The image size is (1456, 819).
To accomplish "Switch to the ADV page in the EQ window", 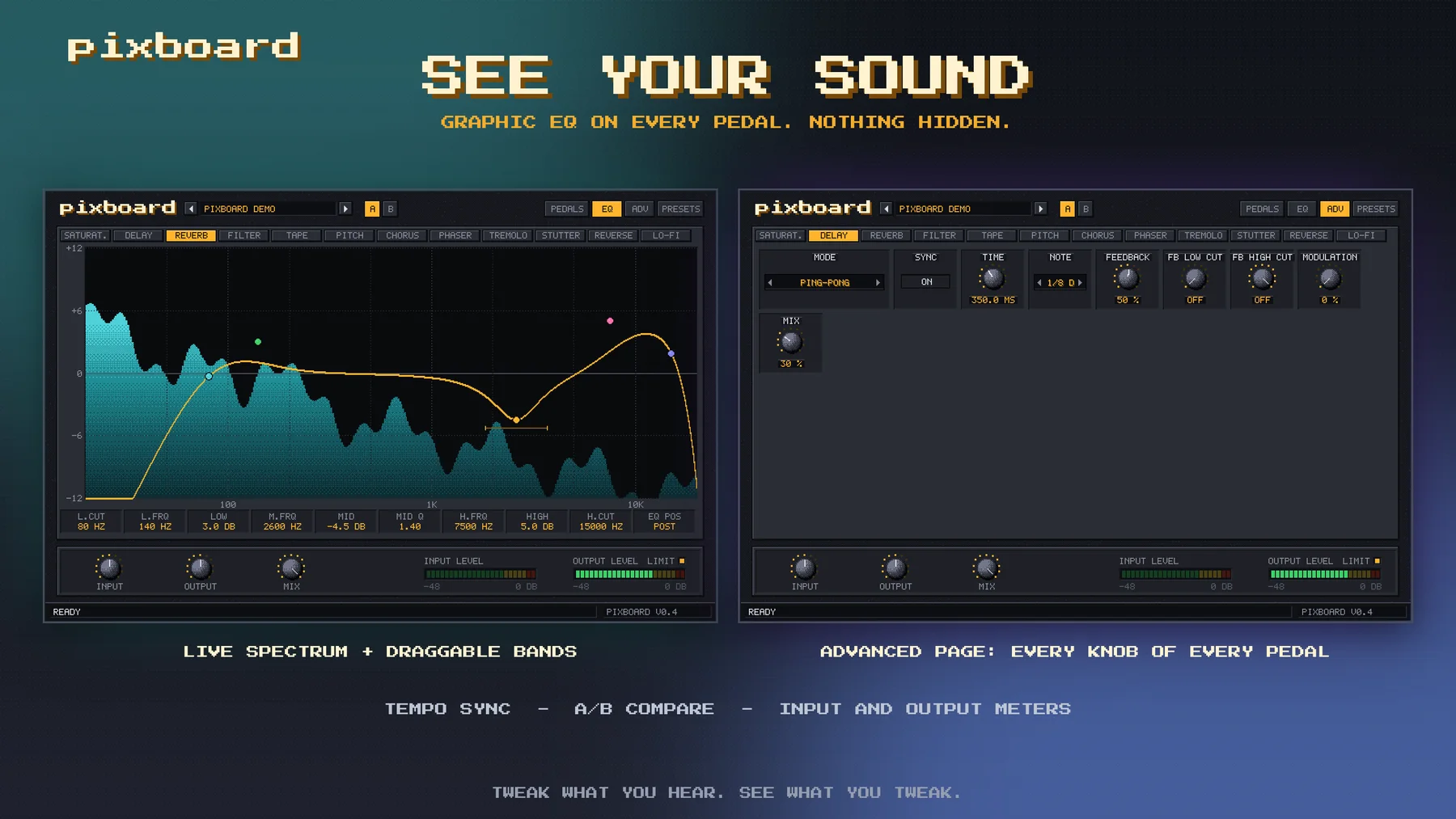I will (x=640, y=209).
